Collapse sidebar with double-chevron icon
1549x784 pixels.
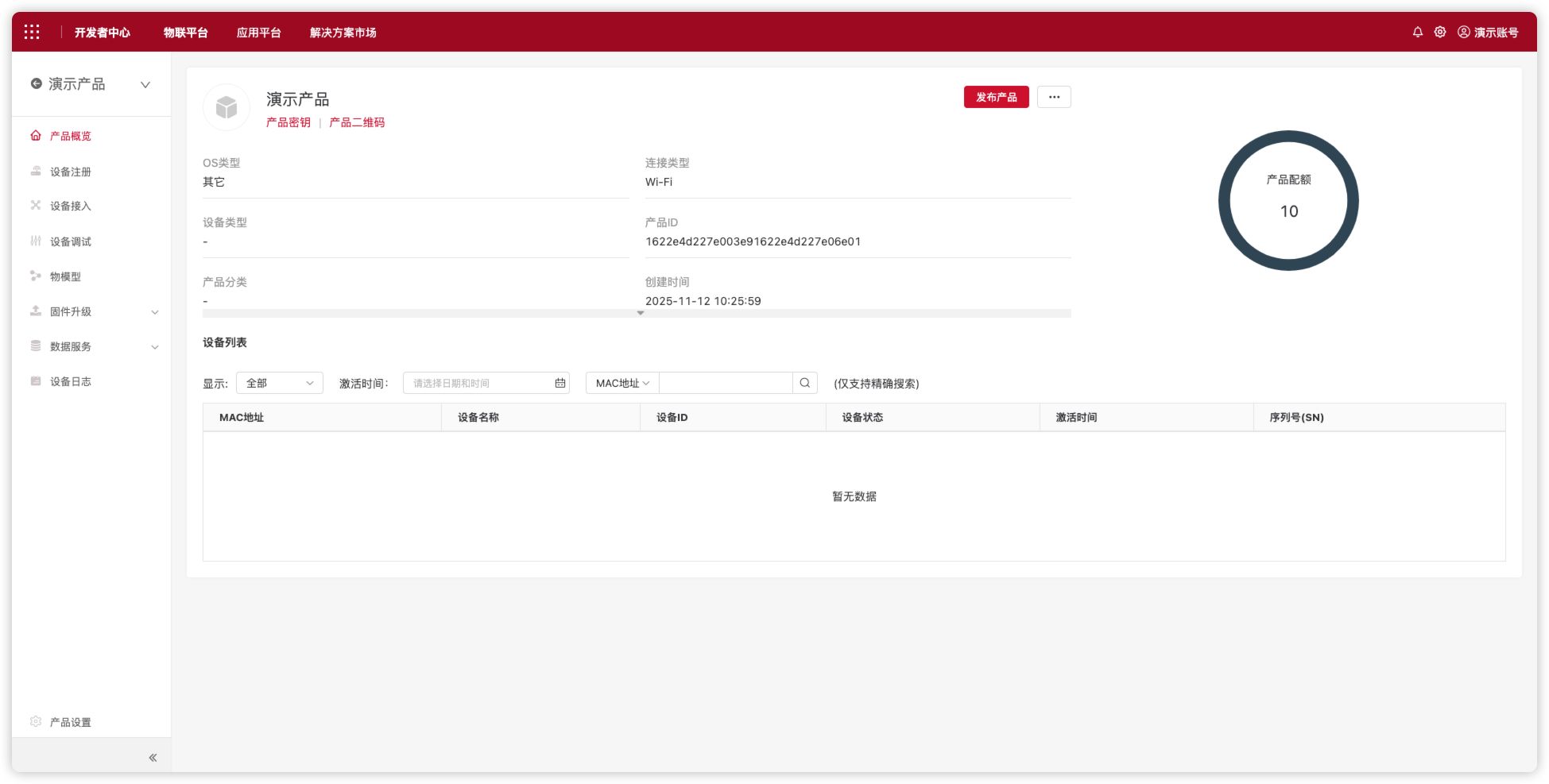tap(153, 758)
